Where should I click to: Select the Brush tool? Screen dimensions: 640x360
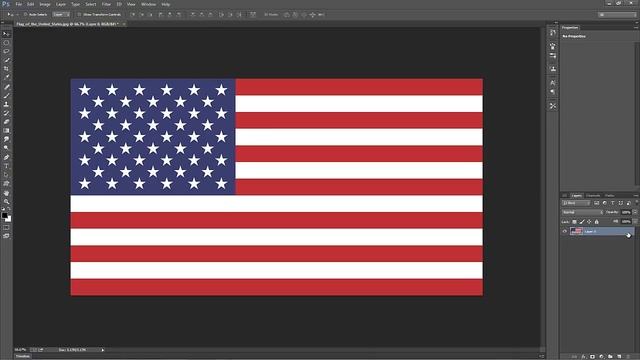point(6,96)
